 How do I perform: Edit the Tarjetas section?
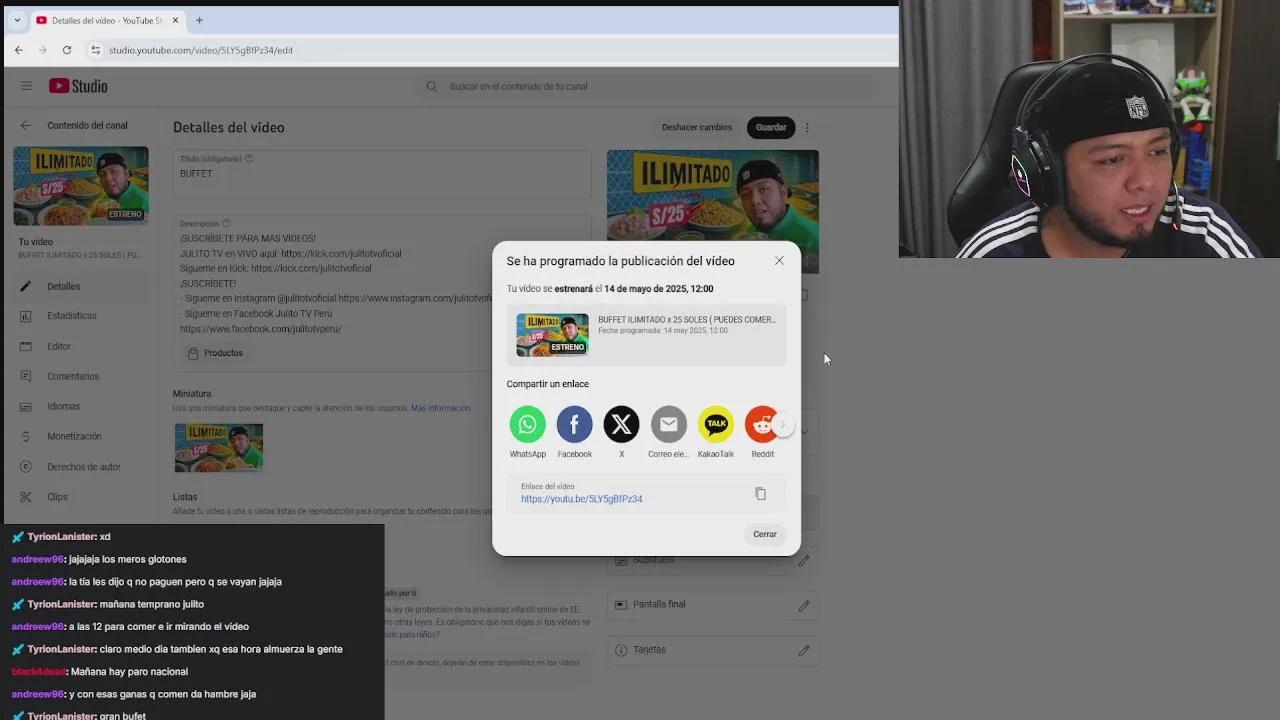(x=803, y=649)
